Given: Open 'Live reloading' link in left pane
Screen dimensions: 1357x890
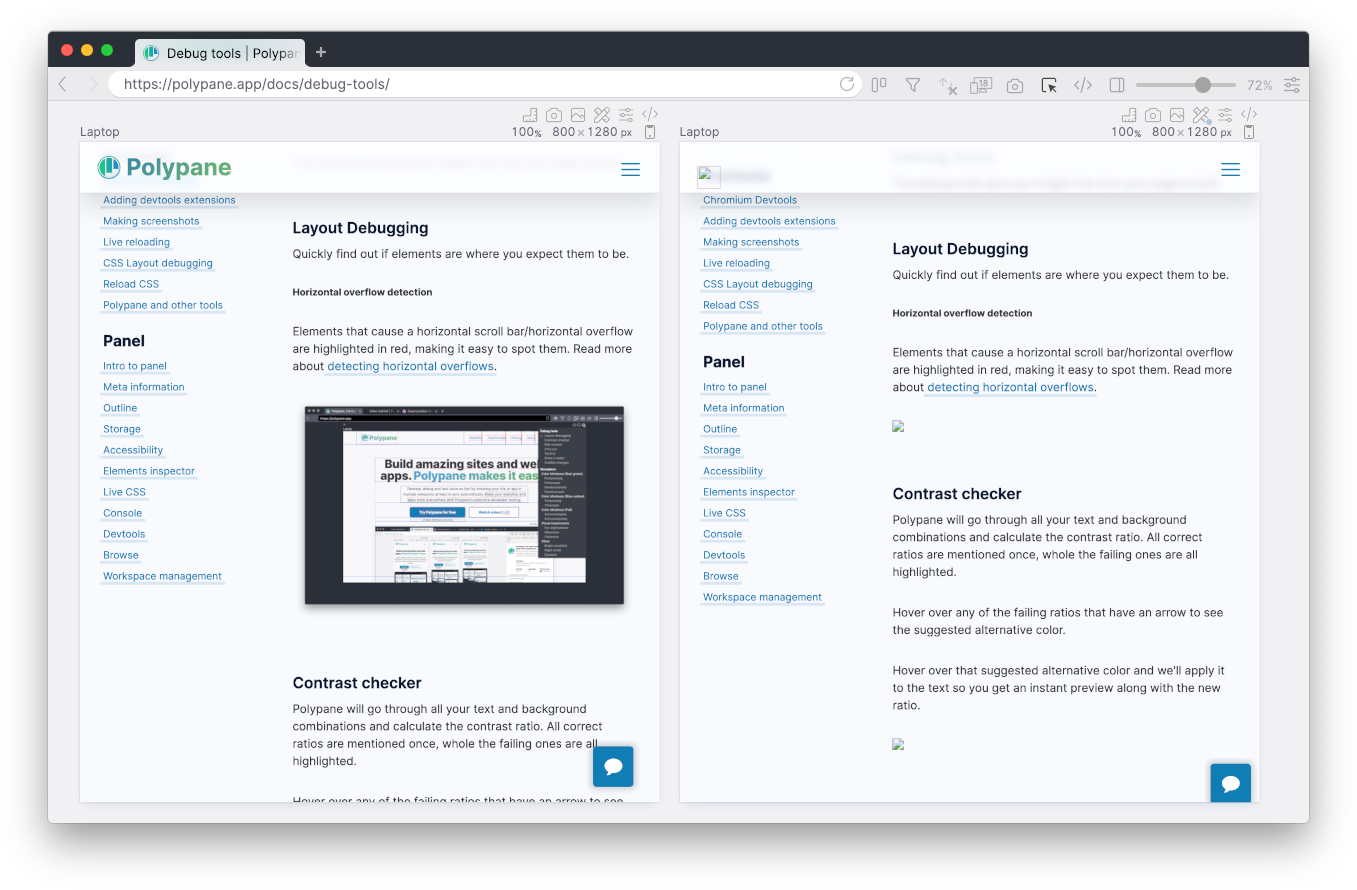Looking at the screenshot, I should click(x=136, y=242).
